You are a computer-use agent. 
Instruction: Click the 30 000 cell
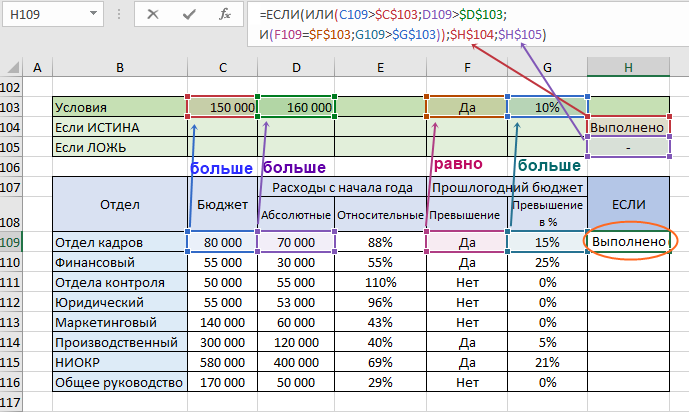[x=296, y=262]
